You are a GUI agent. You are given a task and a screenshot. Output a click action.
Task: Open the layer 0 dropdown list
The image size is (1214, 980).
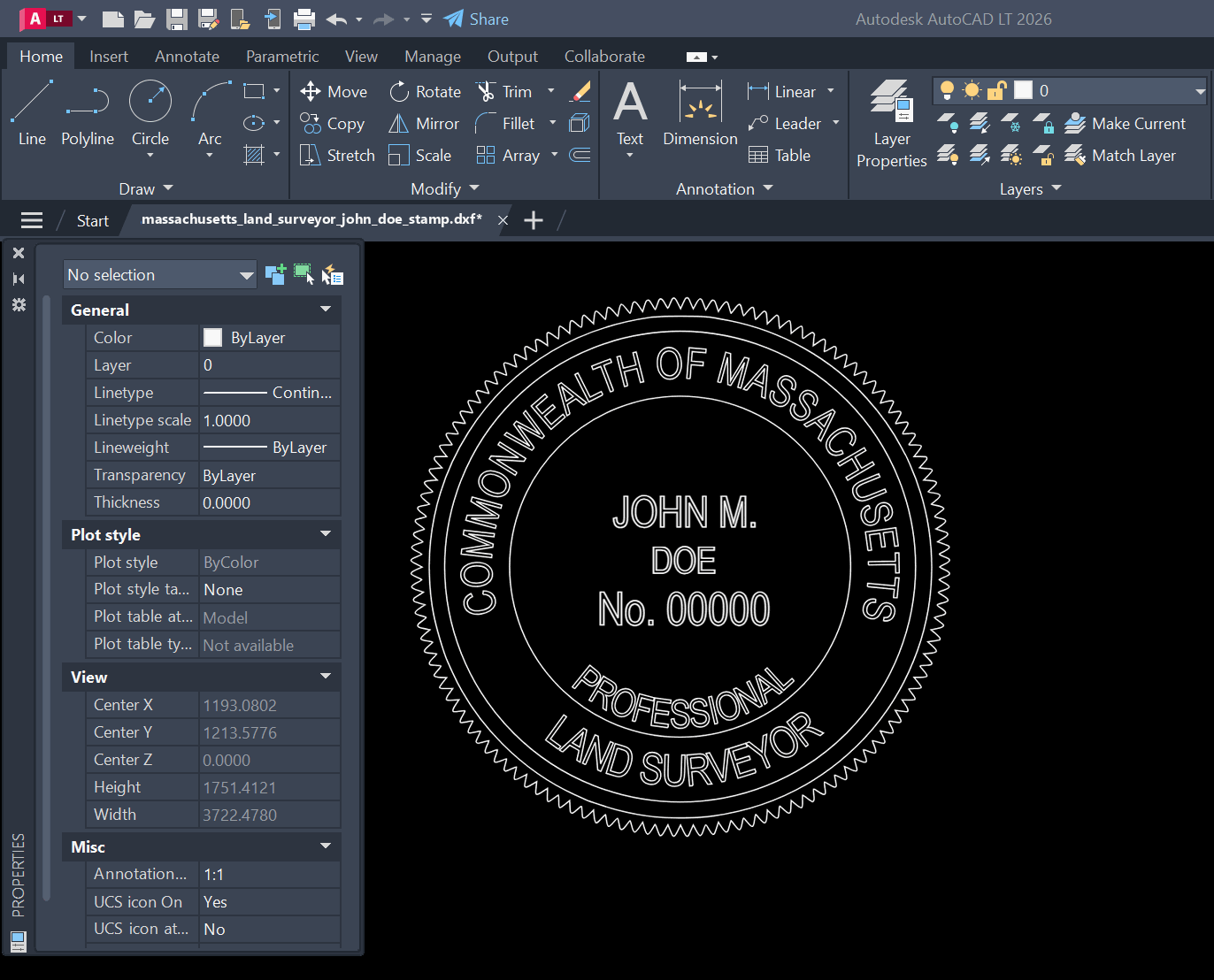[1200, 91]
